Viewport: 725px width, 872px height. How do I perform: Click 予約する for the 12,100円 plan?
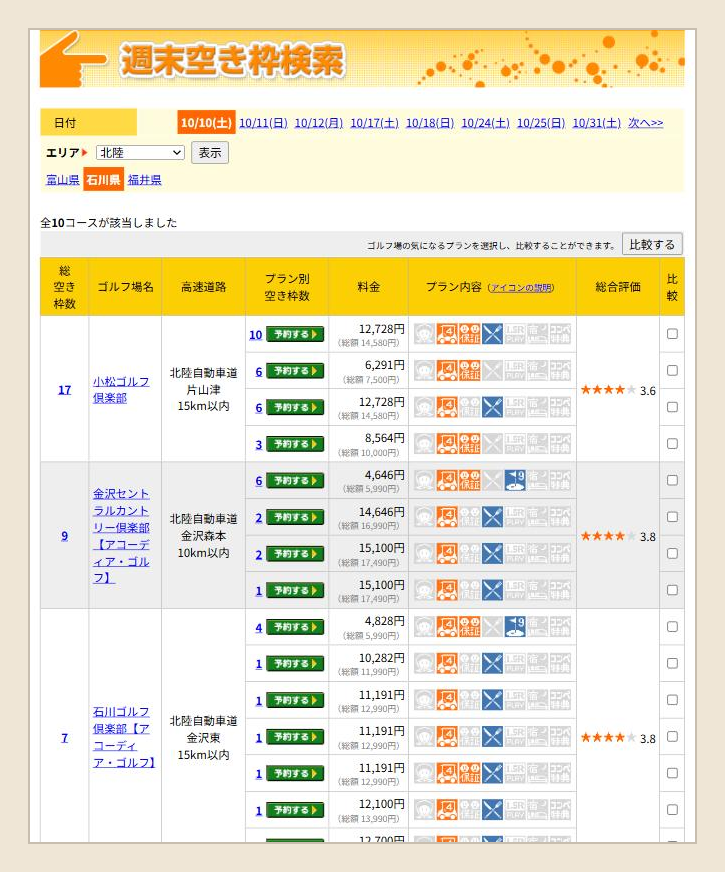(x=295, y=810)
